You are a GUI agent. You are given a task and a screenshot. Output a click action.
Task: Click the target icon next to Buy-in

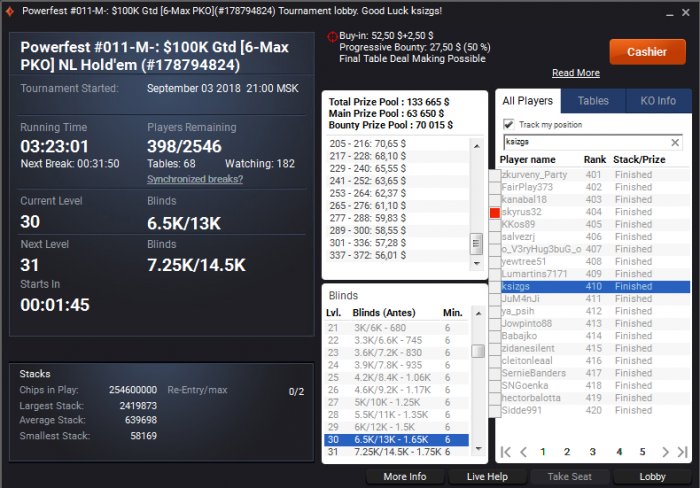pos(333,36)
